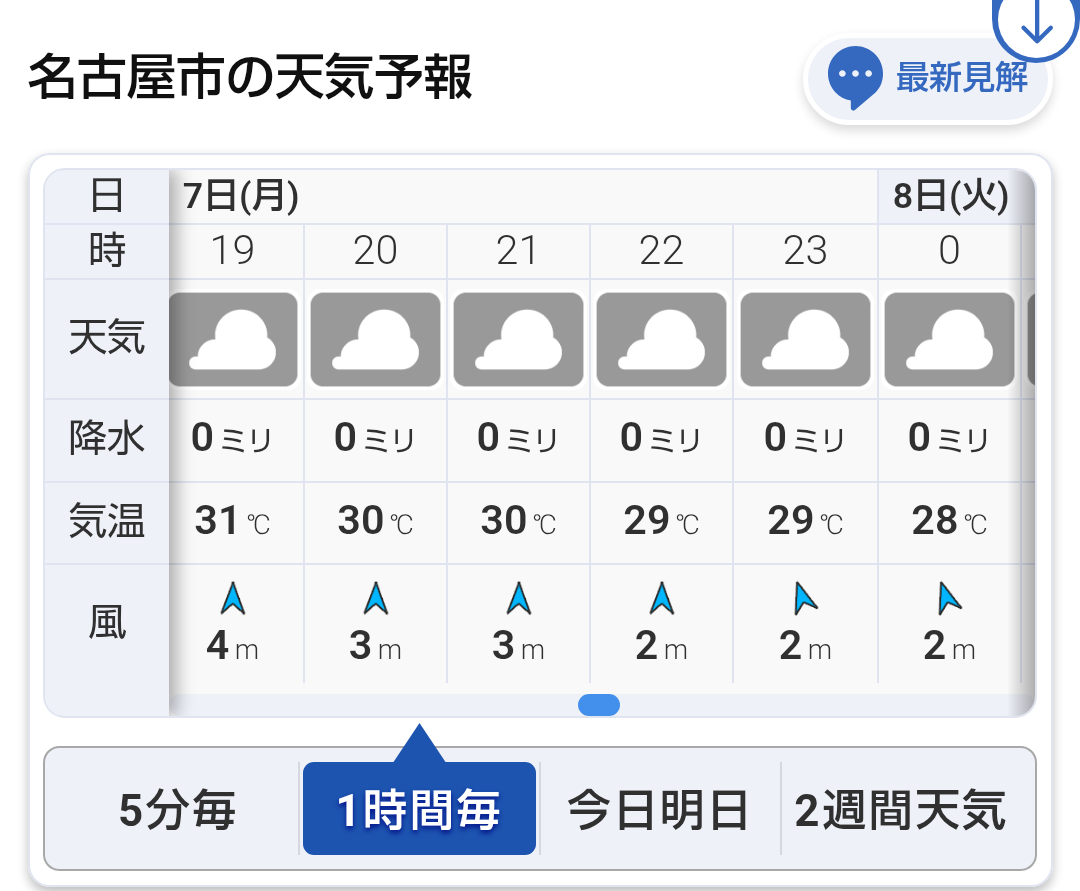Select the 1時間毎 hourly tab
1080x891 pixels.
(419, 809)
